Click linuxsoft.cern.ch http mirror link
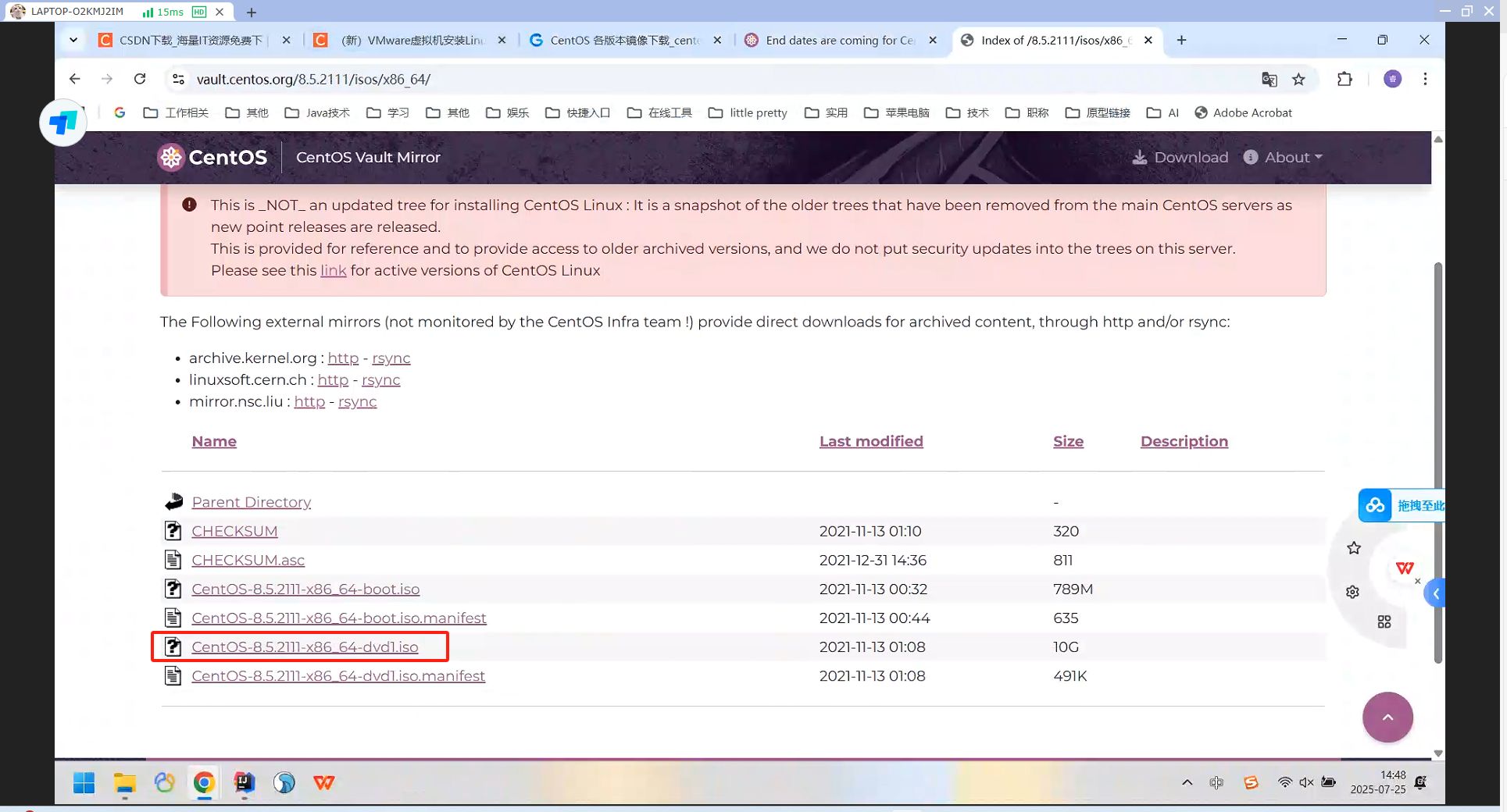Image resolution: width=1507 pixels, height=812 pixels. point(333,379)
